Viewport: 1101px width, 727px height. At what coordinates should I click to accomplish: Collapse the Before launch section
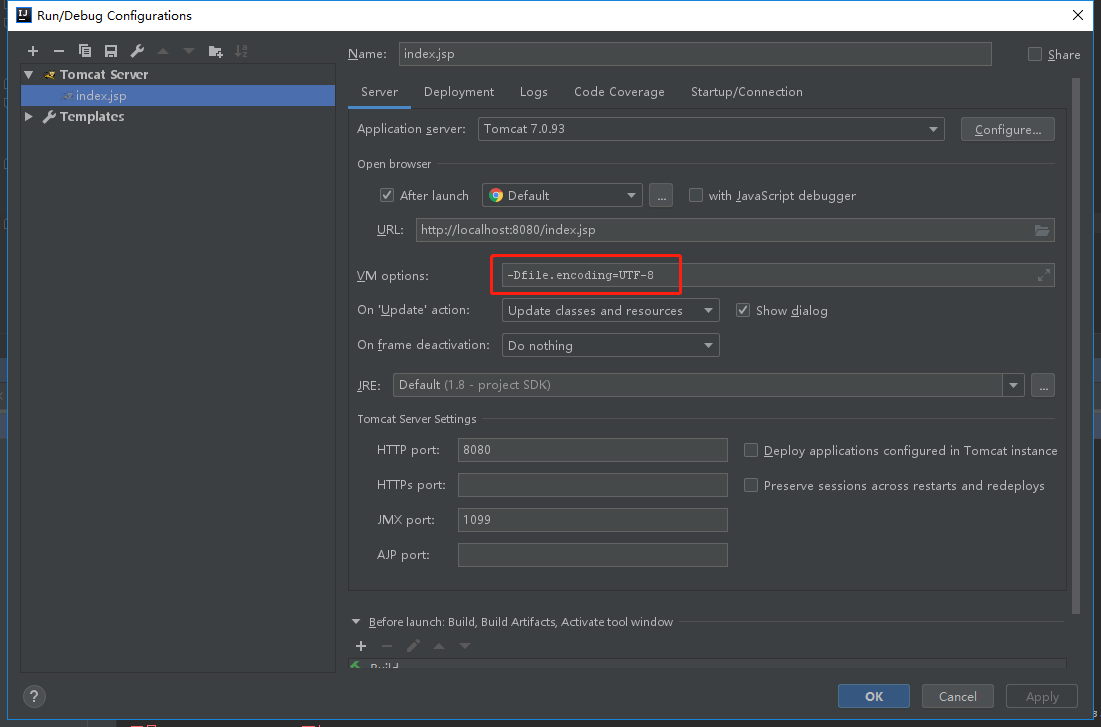[x=356, y=622]
